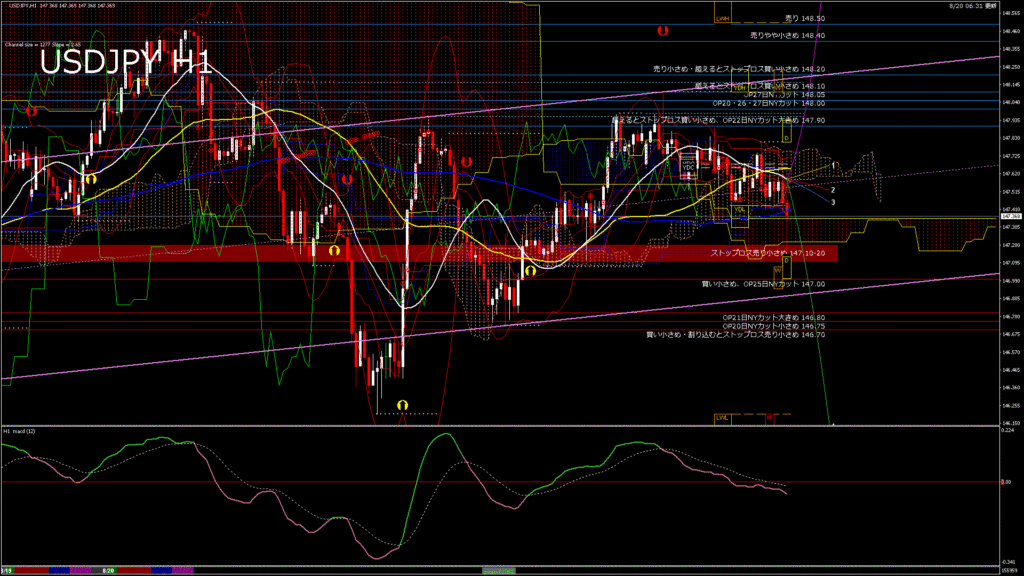1024x576 pixels.
Task: Click the USDJPY H1 chart title
Action: [x=125, y=63]
